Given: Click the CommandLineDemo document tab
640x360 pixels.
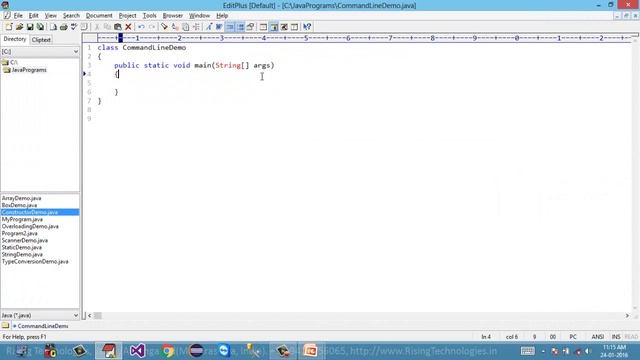Looking at the screenshot, I should click(x=40, y=326).
